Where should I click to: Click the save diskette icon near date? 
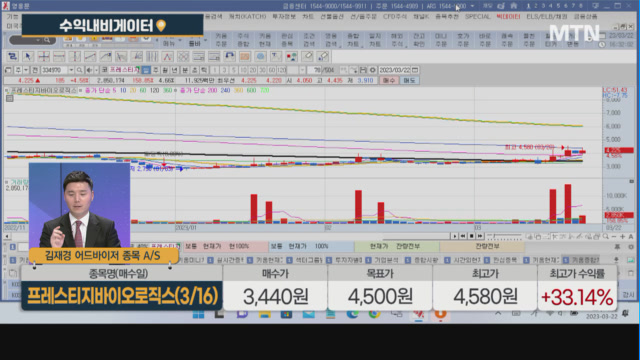click(363, 70)
